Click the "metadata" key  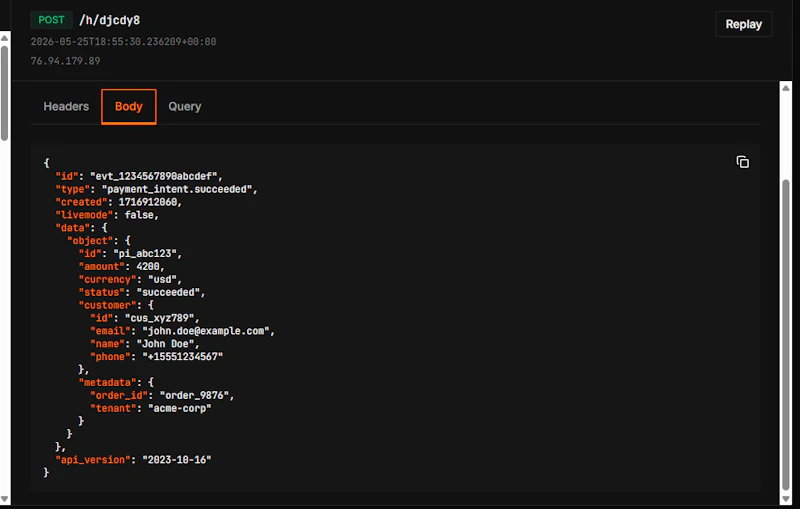[x=107, y=383]
